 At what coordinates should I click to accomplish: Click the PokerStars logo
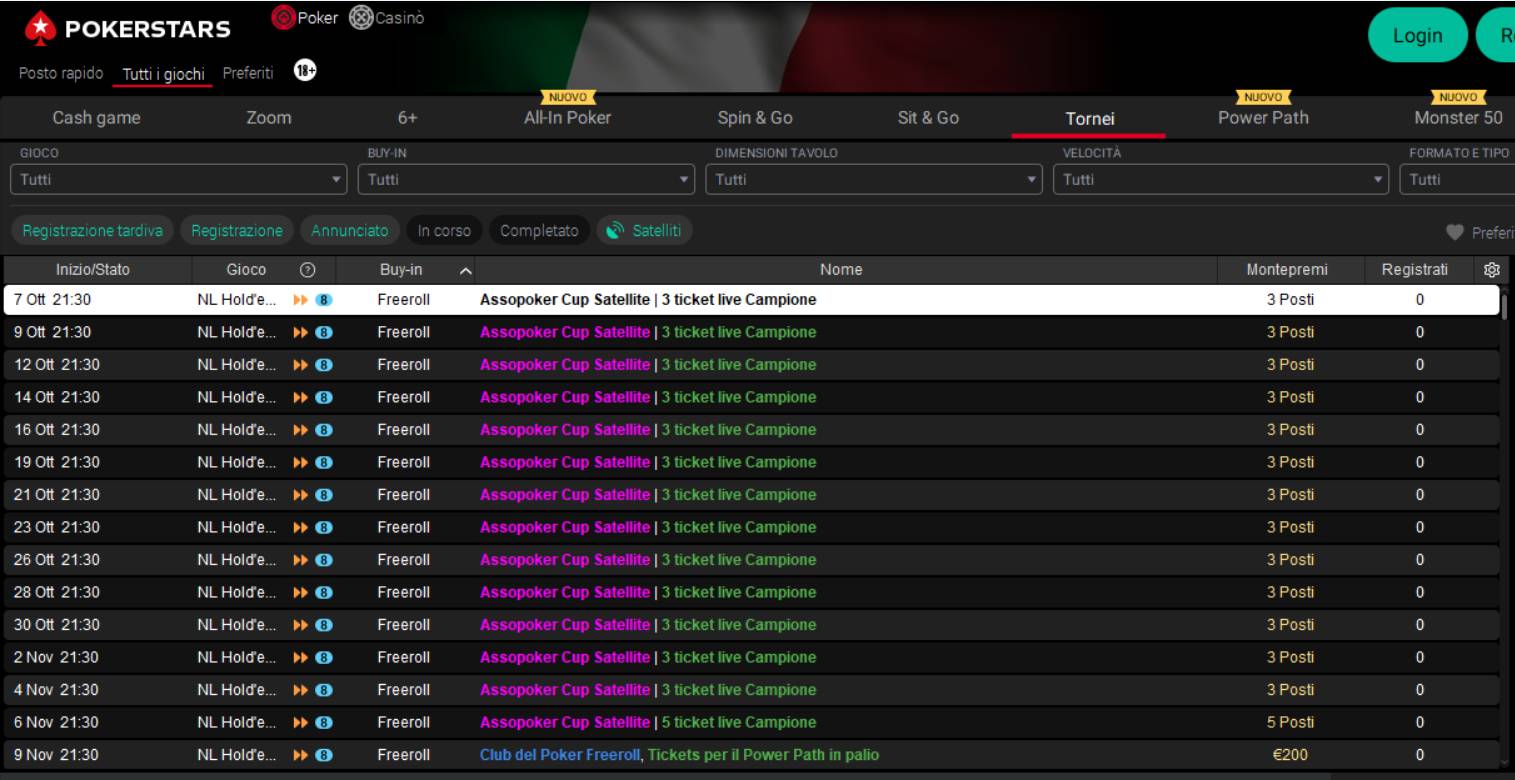[127, 31]
